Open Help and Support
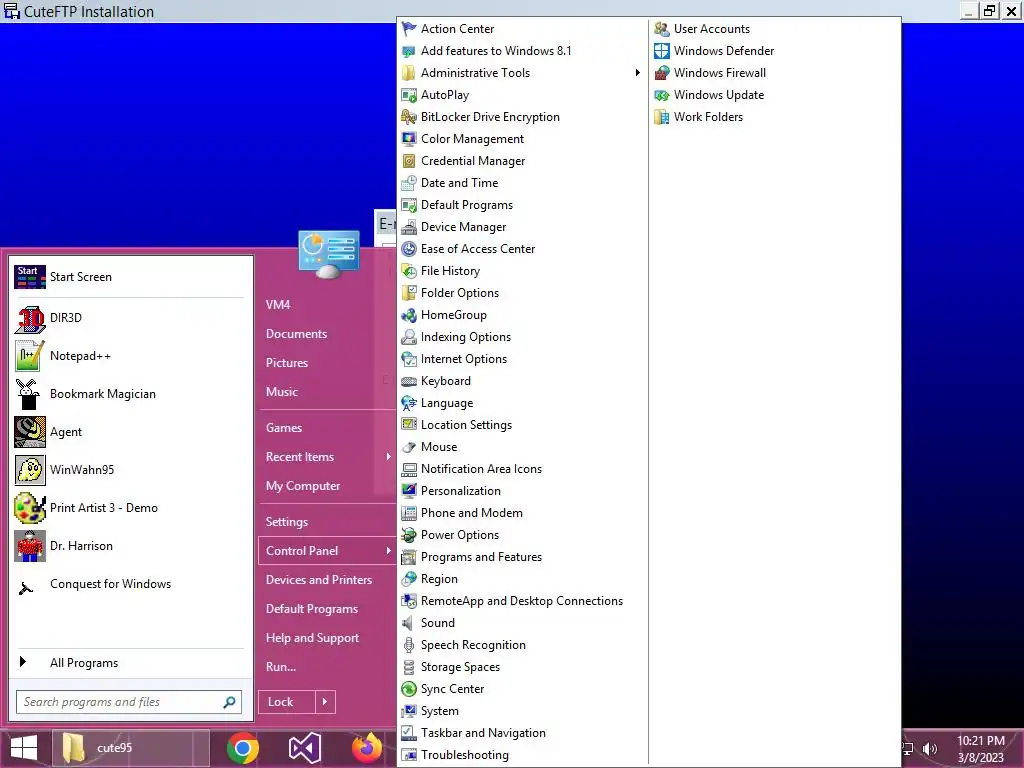Image resolution: width=1024 pixels, height=768 pixels. point(328,638)
